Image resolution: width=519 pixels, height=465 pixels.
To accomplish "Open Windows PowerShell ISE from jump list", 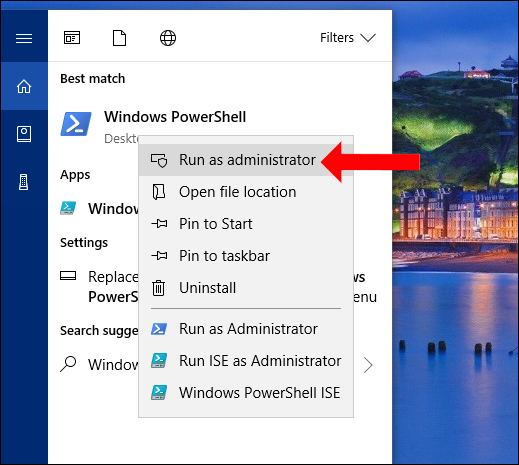I will pyautogui.click(x=246, y=393).
